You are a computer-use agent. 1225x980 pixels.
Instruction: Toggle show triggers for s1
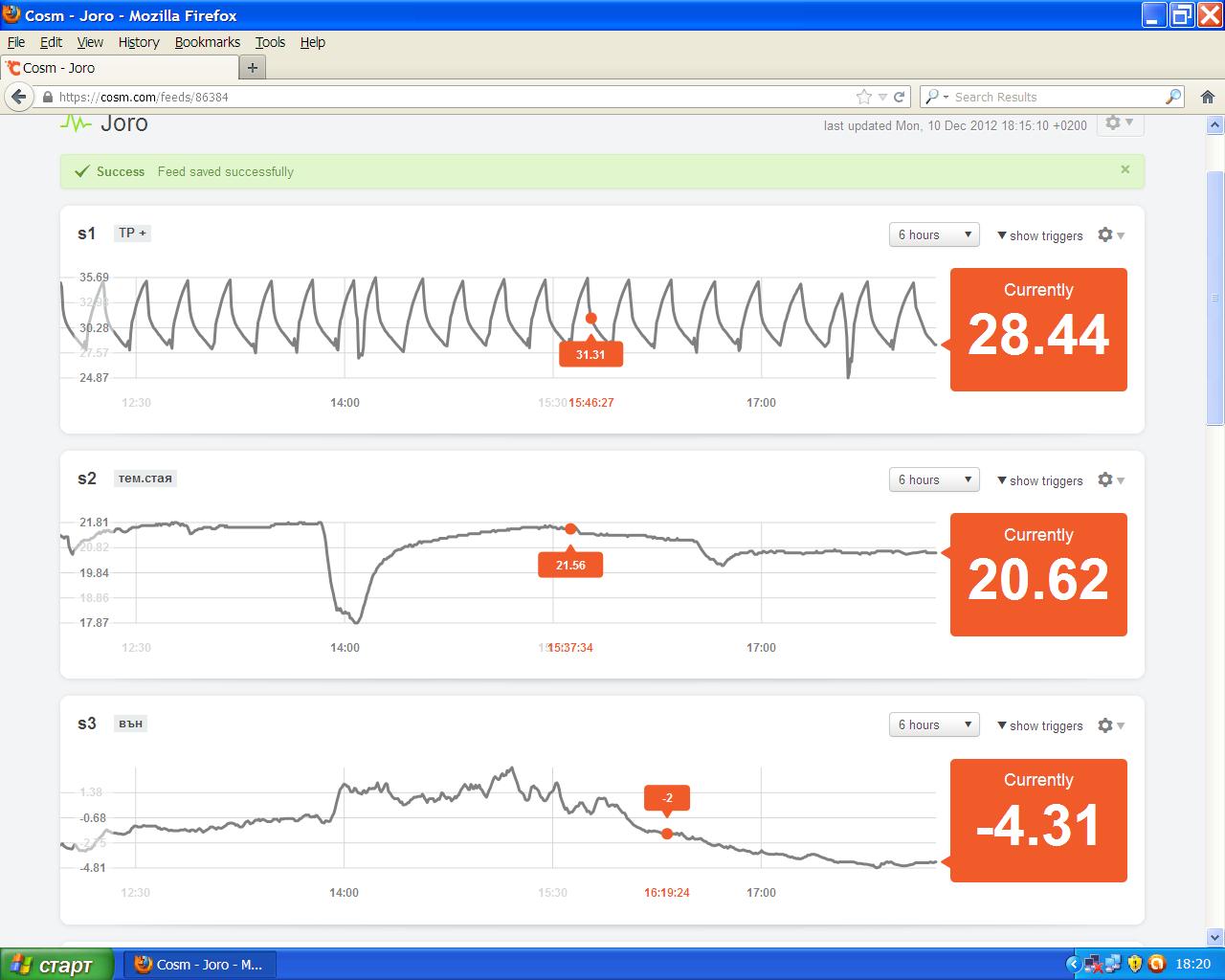1039,235
